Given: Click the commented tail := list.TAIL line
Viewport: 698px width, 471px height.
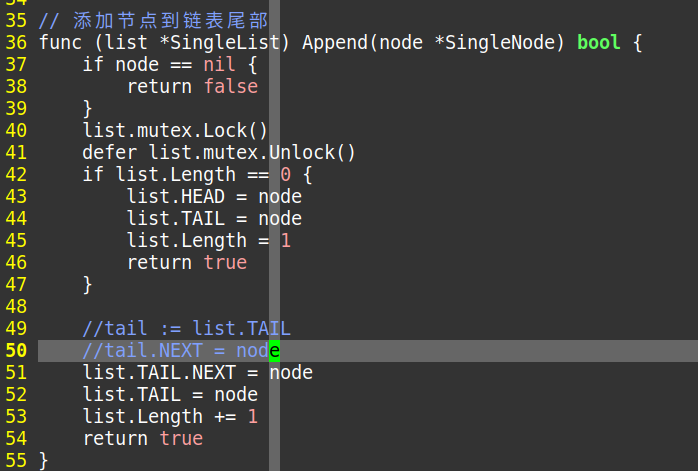Looking at the screenshot, I should [187, 329].
